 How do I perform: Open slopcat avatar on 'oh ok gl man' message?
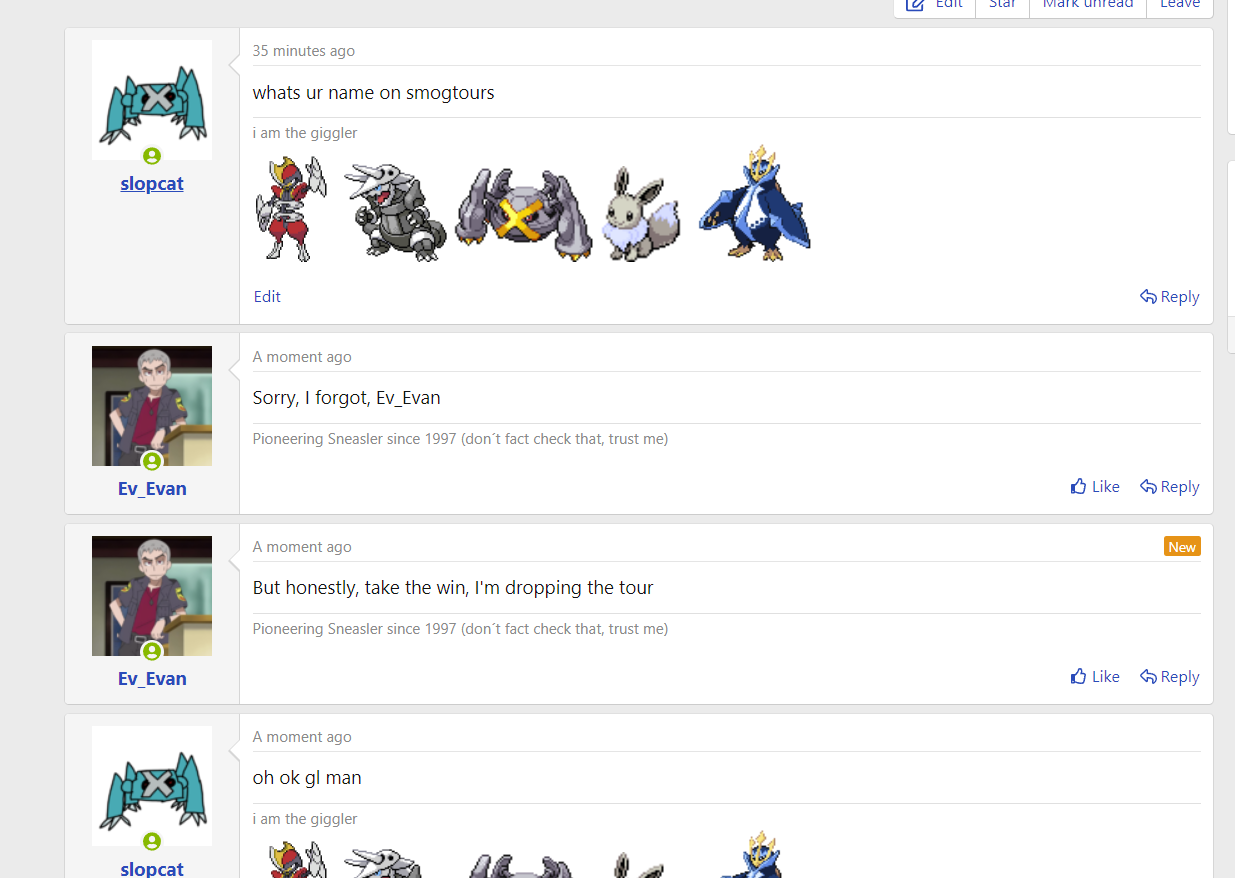point(152,786)
